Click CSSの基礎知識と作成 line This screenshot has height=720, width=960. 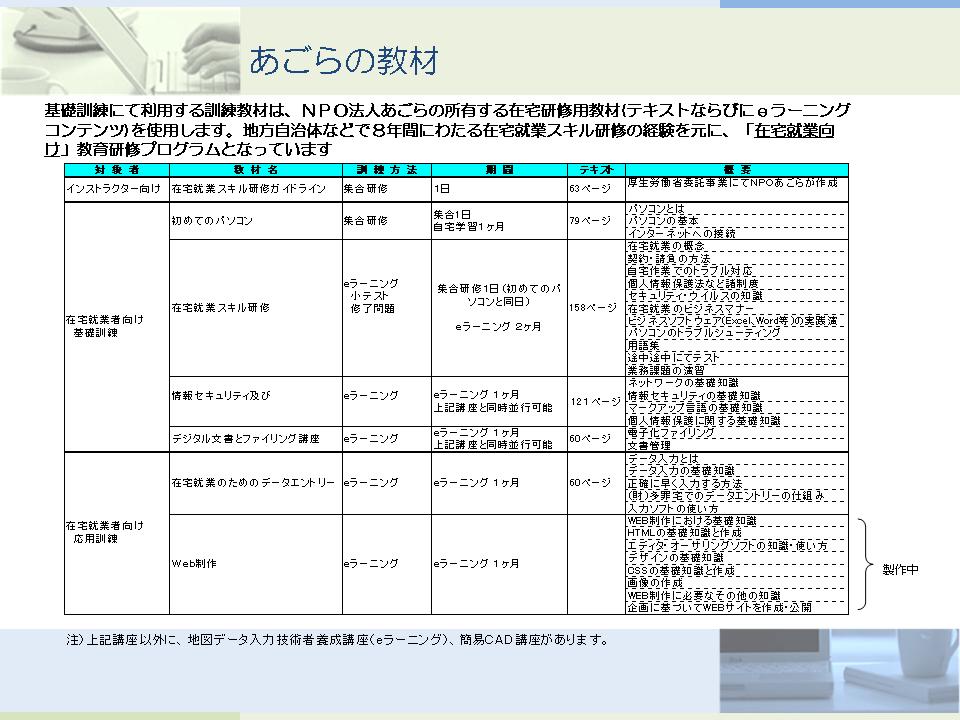pyautogui.click(x=681, y=571)
